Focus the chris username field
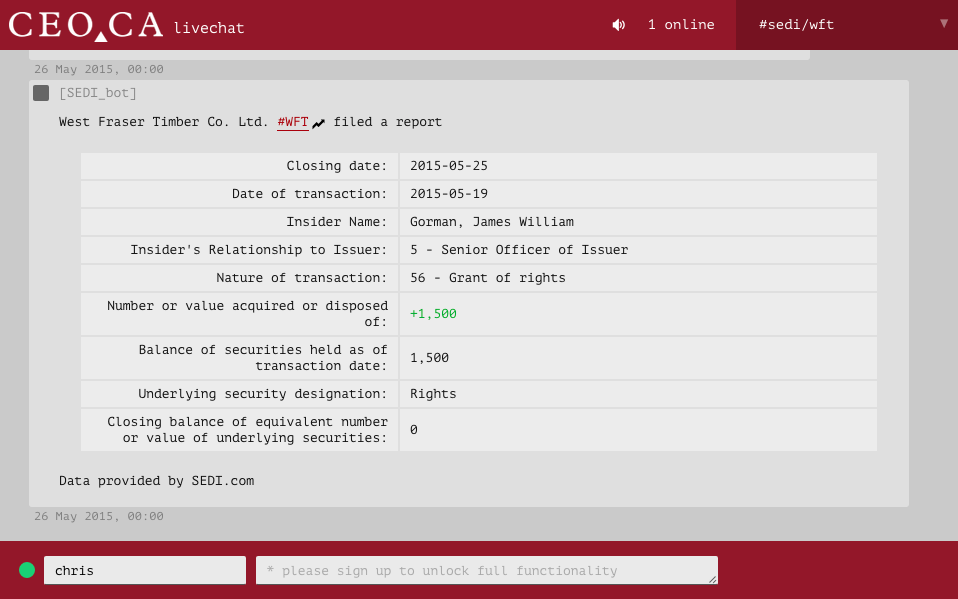Image resolution: width=958 pixels, height=599 pixels. (145, 570)
